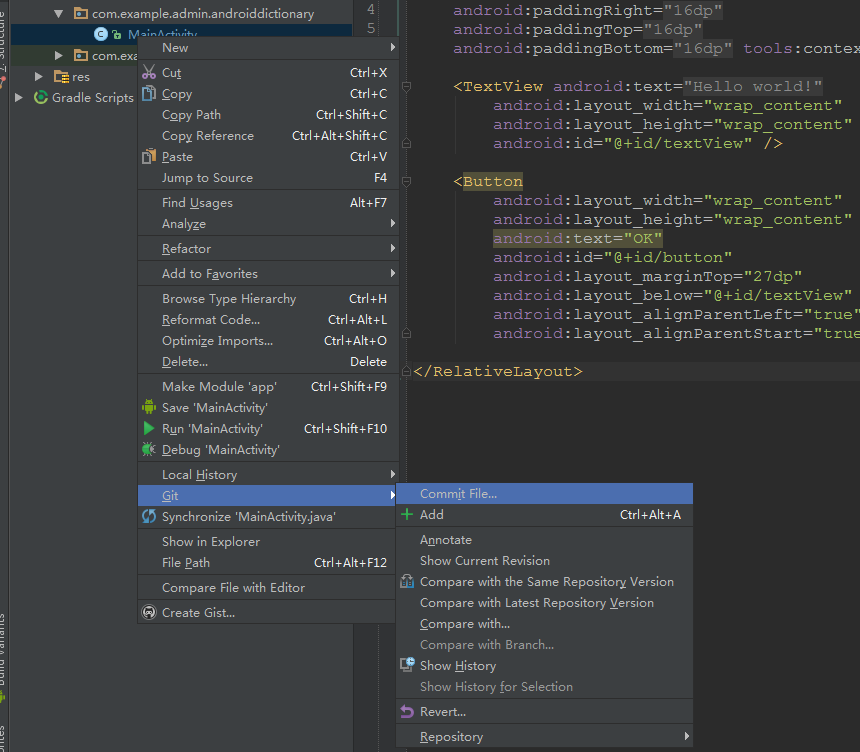Click the purple Revert arrow icon

407,712
